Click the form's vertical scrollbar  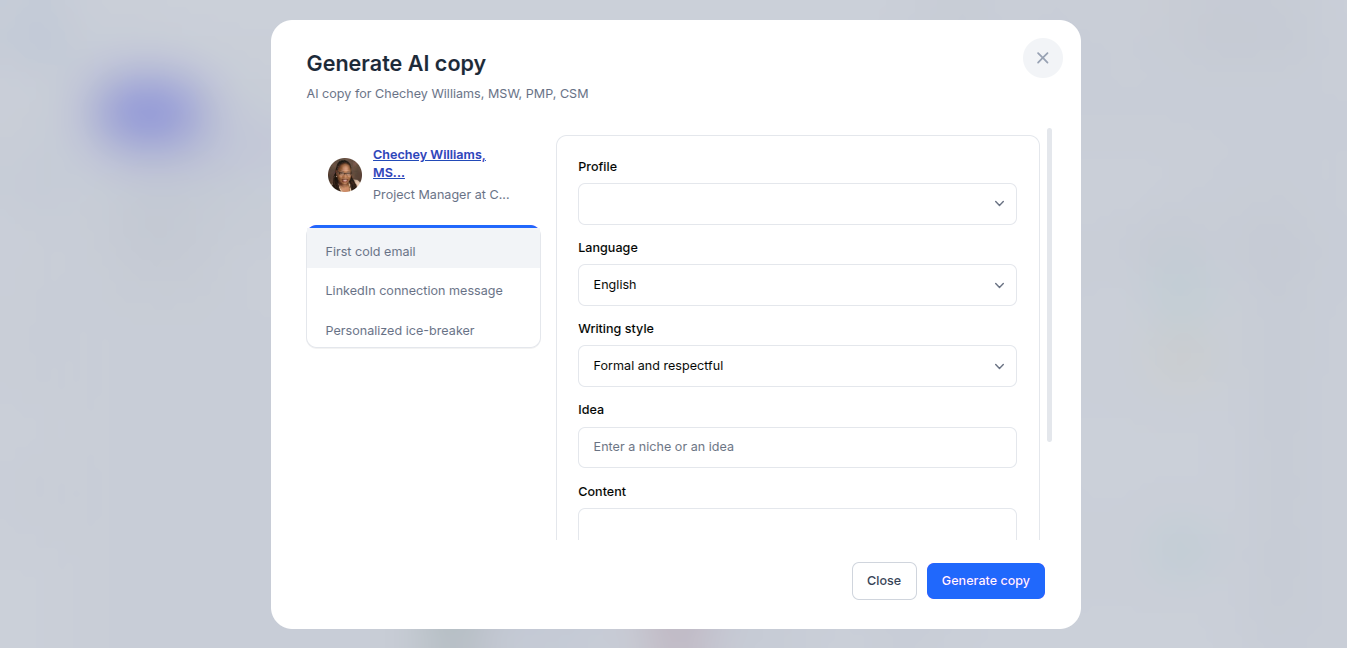pyautogui.click(x=1049, y=285)
